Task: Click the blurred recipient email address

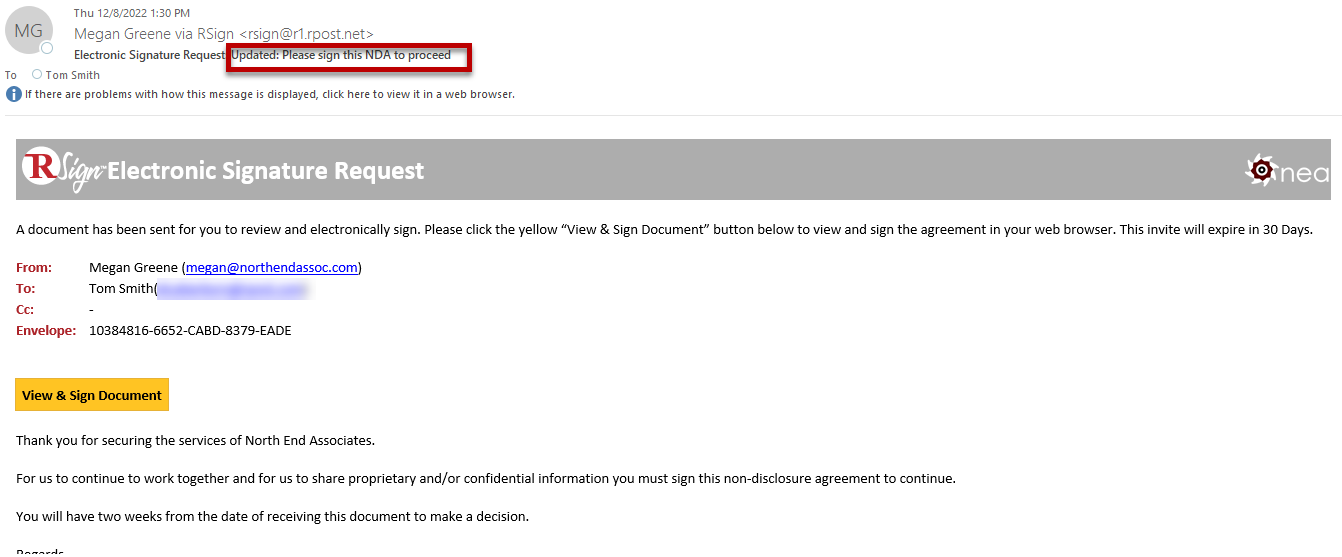Action: click(232, 289)
